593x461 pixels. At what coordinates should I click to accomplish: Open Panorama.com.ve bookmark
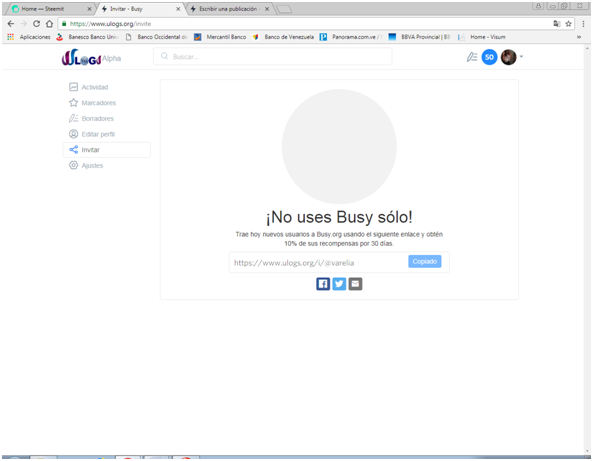pos(352,37)
